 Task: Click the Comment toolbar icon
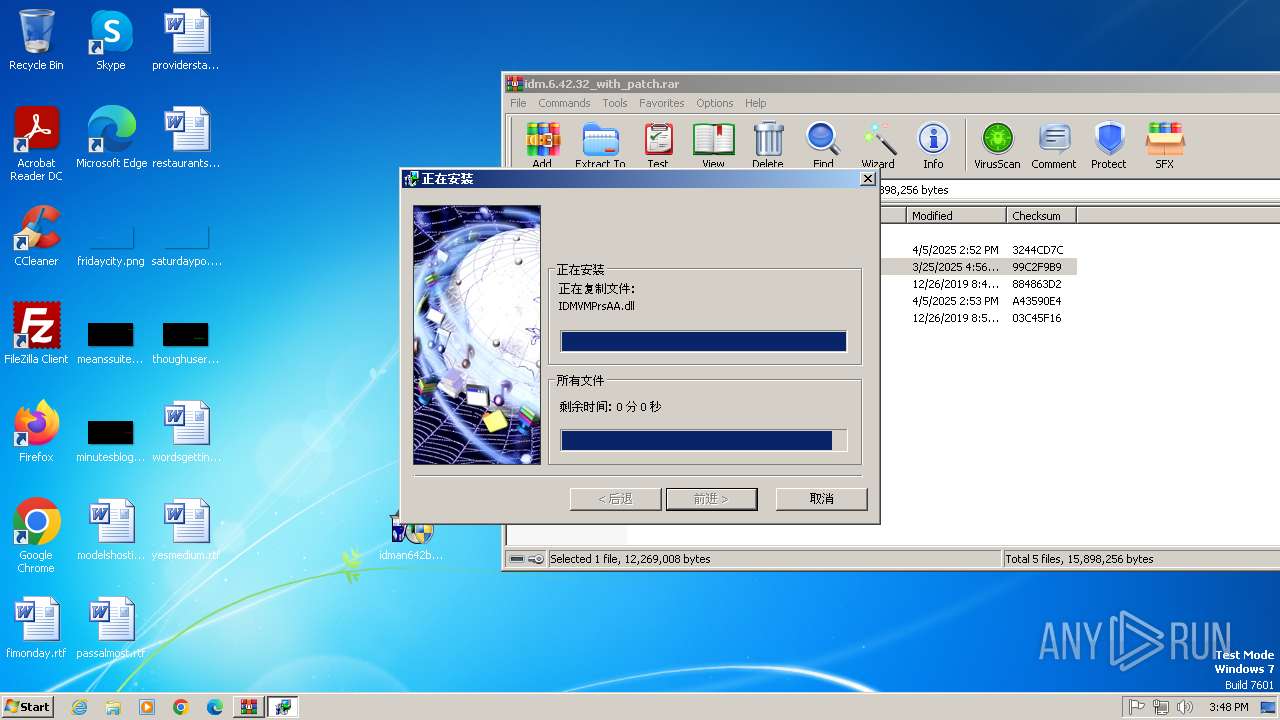1054,145
